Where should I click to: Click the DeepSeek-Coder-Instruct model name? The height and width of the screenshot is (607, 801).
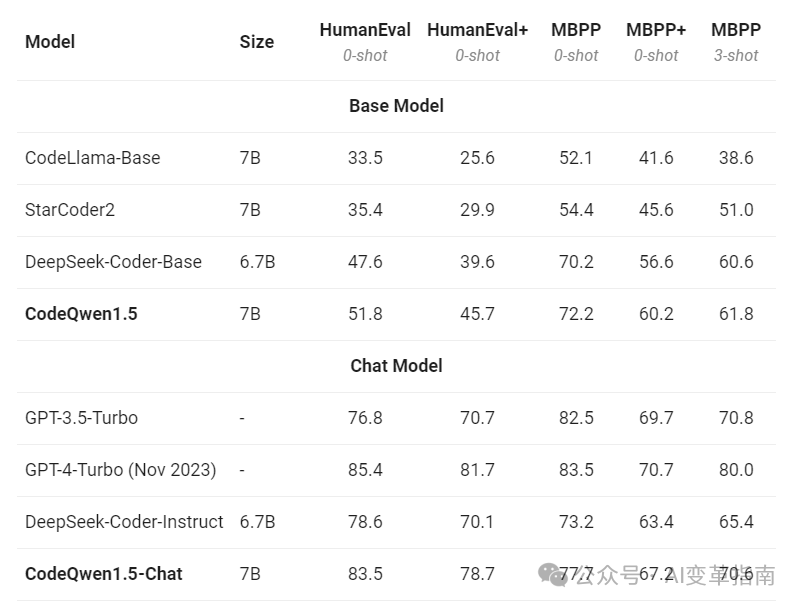coord(124,522)
